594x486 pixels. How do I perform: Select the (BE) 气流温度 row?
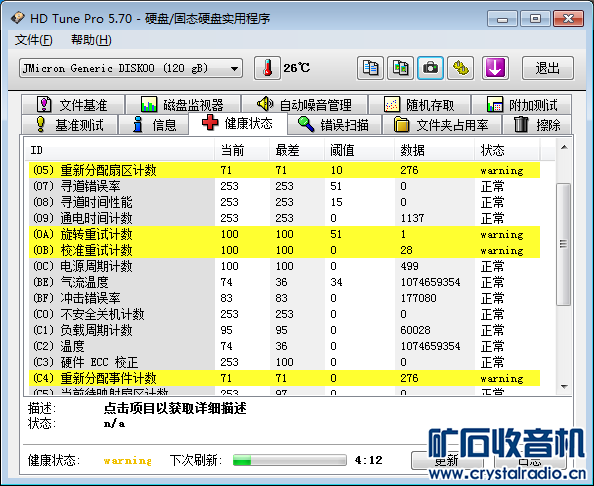coord(284,282)
